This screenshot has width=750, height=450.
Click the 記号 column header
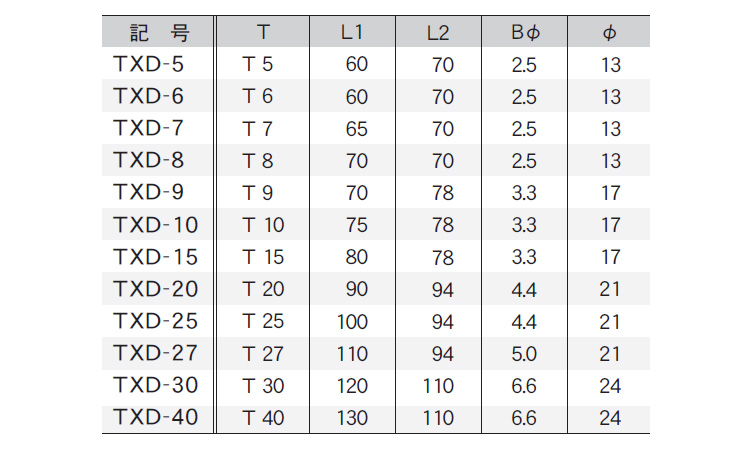(159, 33)
